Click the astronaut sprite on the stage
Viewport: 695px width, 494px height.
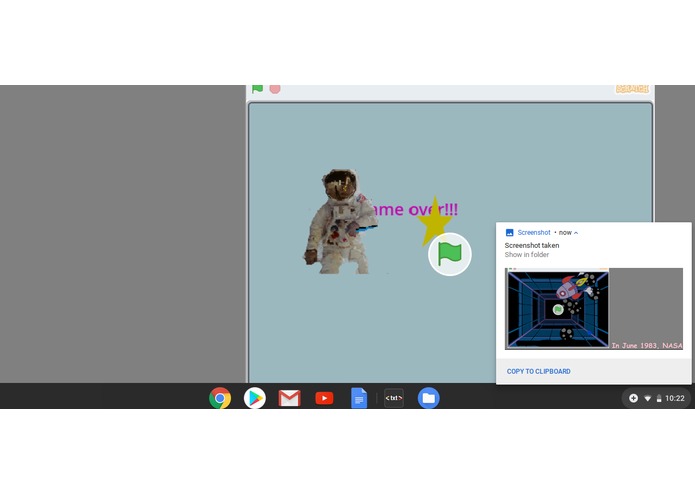(340, 221)
